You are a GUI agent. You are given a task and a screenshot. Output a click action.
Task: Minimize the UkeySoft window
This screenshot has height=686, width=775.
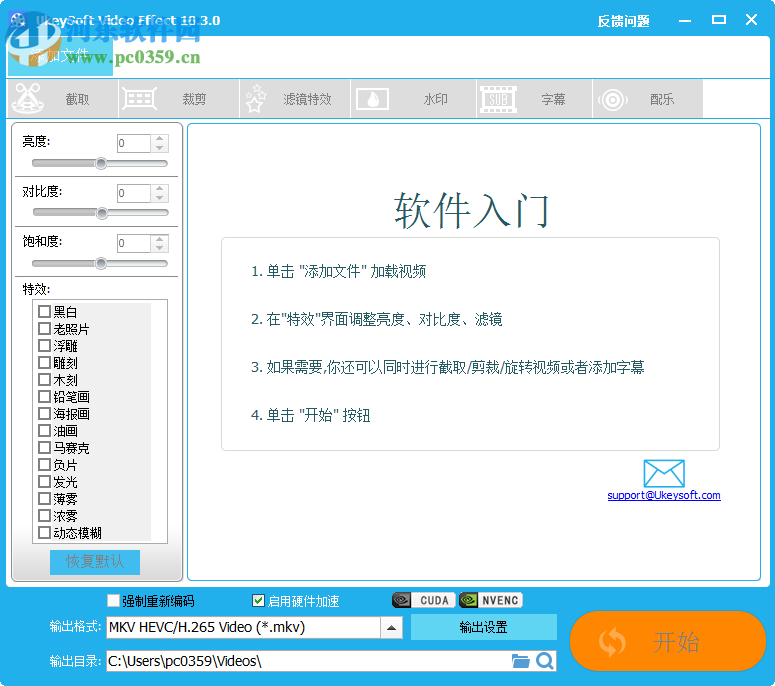685,21
